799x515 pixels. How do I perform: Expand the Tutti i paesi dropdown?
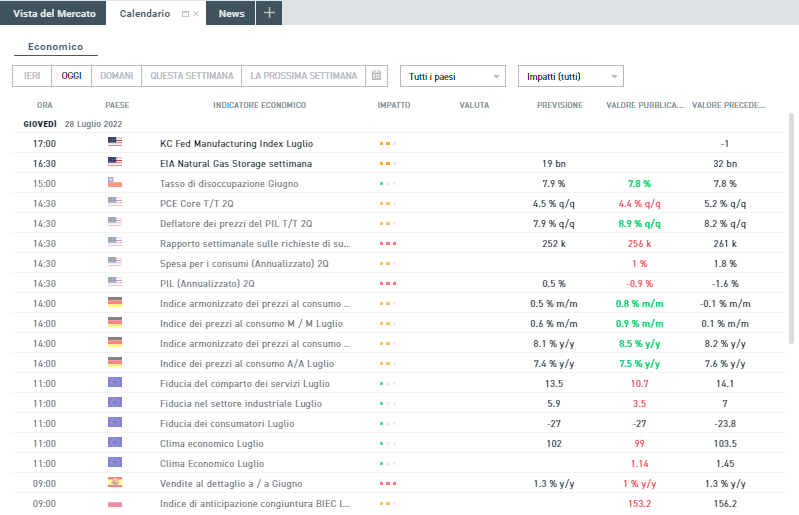click(453, 76)
